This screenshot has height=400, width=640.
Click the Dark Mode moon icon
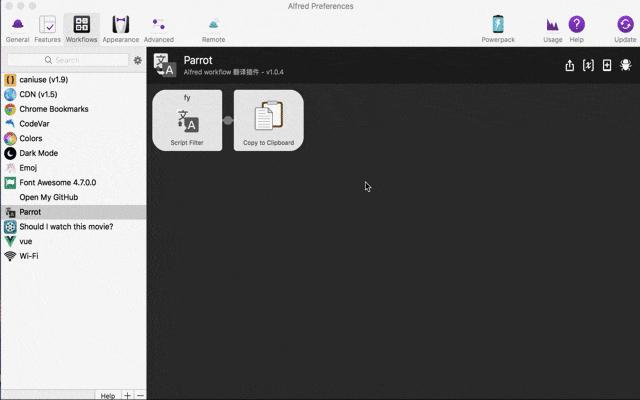coord(10,153)
